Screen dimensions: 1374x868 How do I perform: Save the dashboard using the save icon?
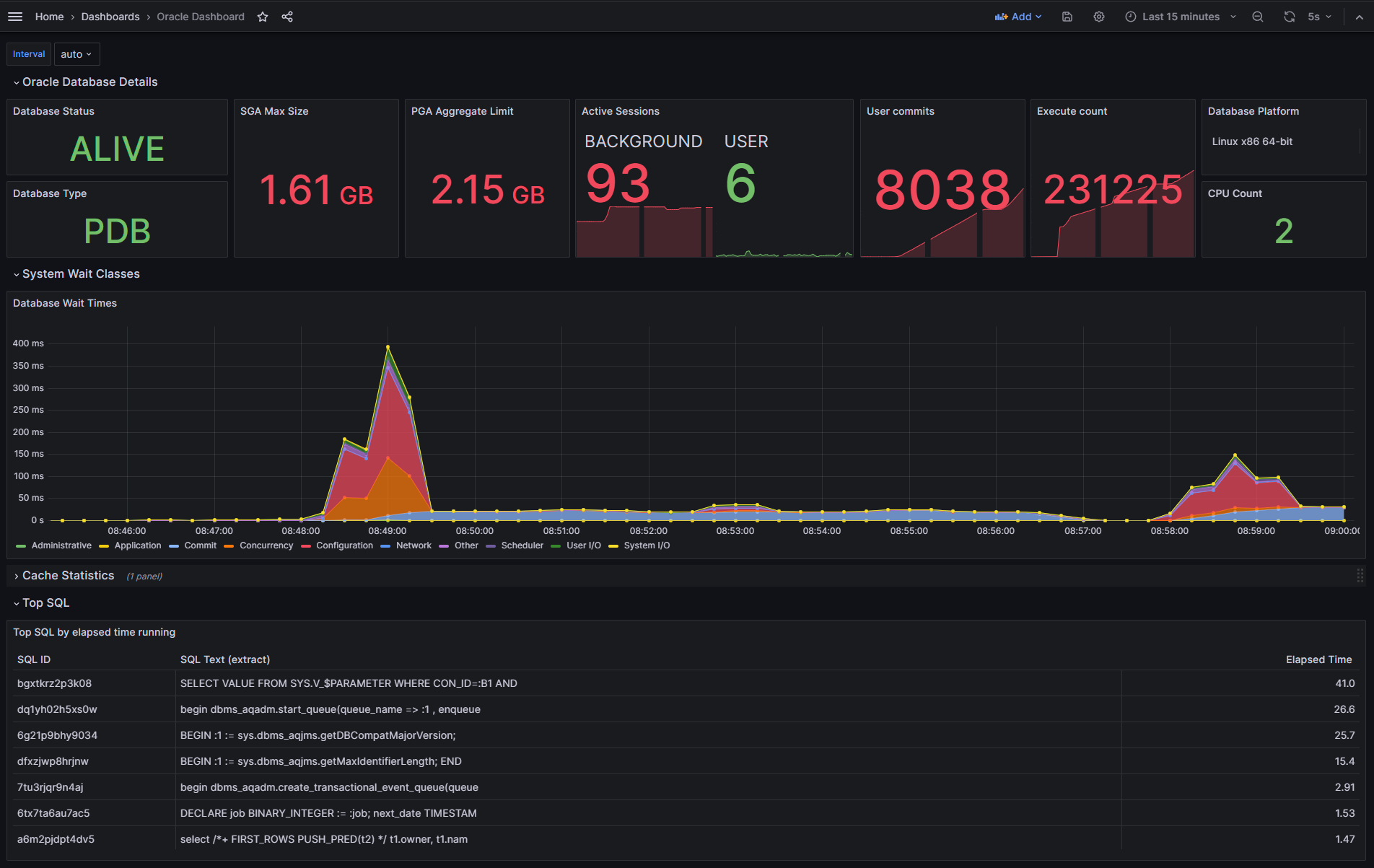[x=1067, y=17]
